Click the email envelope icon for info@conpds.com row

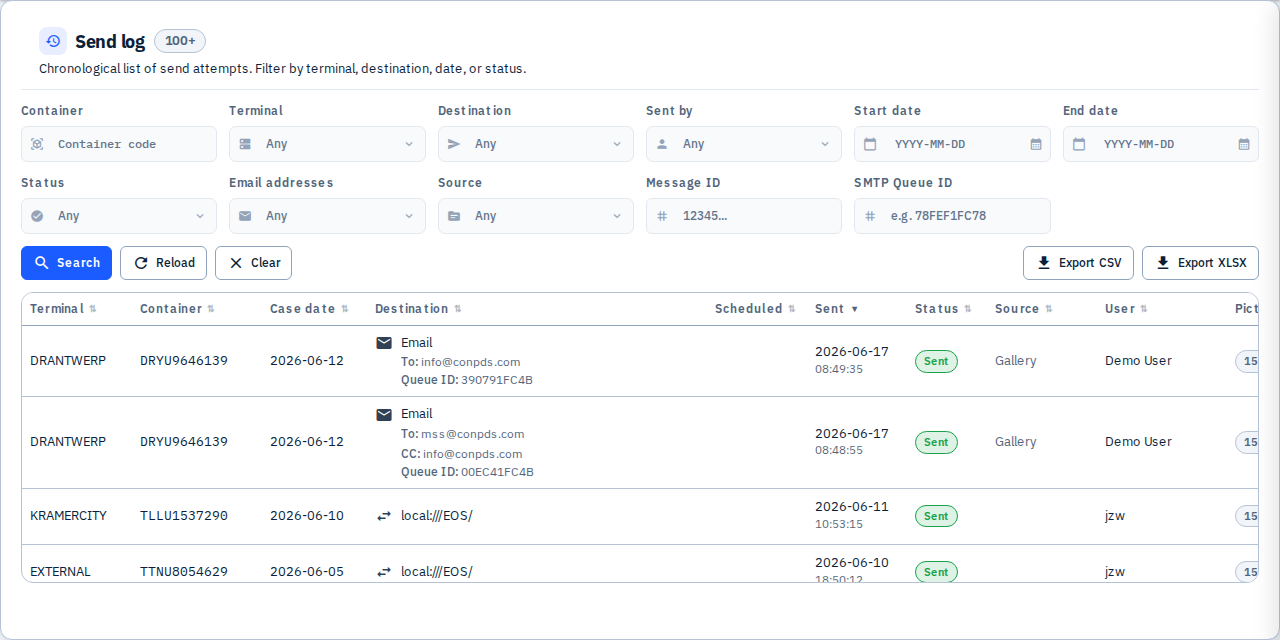(384, 343)
